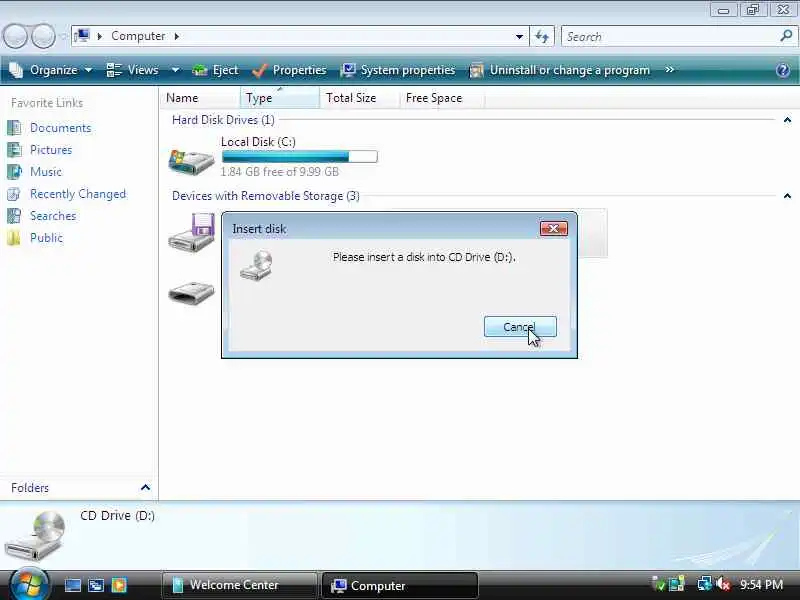Click the computer icon in address bar
This screenshot has height=600, width=800.
pos(82,36)
